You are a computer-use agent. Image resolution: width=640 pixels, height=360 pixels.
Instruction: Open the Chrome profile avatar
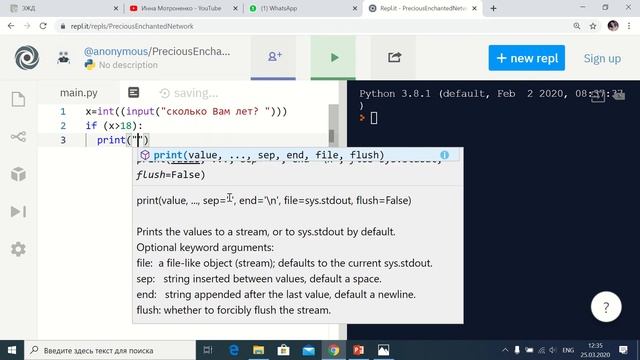coord(613,26)
